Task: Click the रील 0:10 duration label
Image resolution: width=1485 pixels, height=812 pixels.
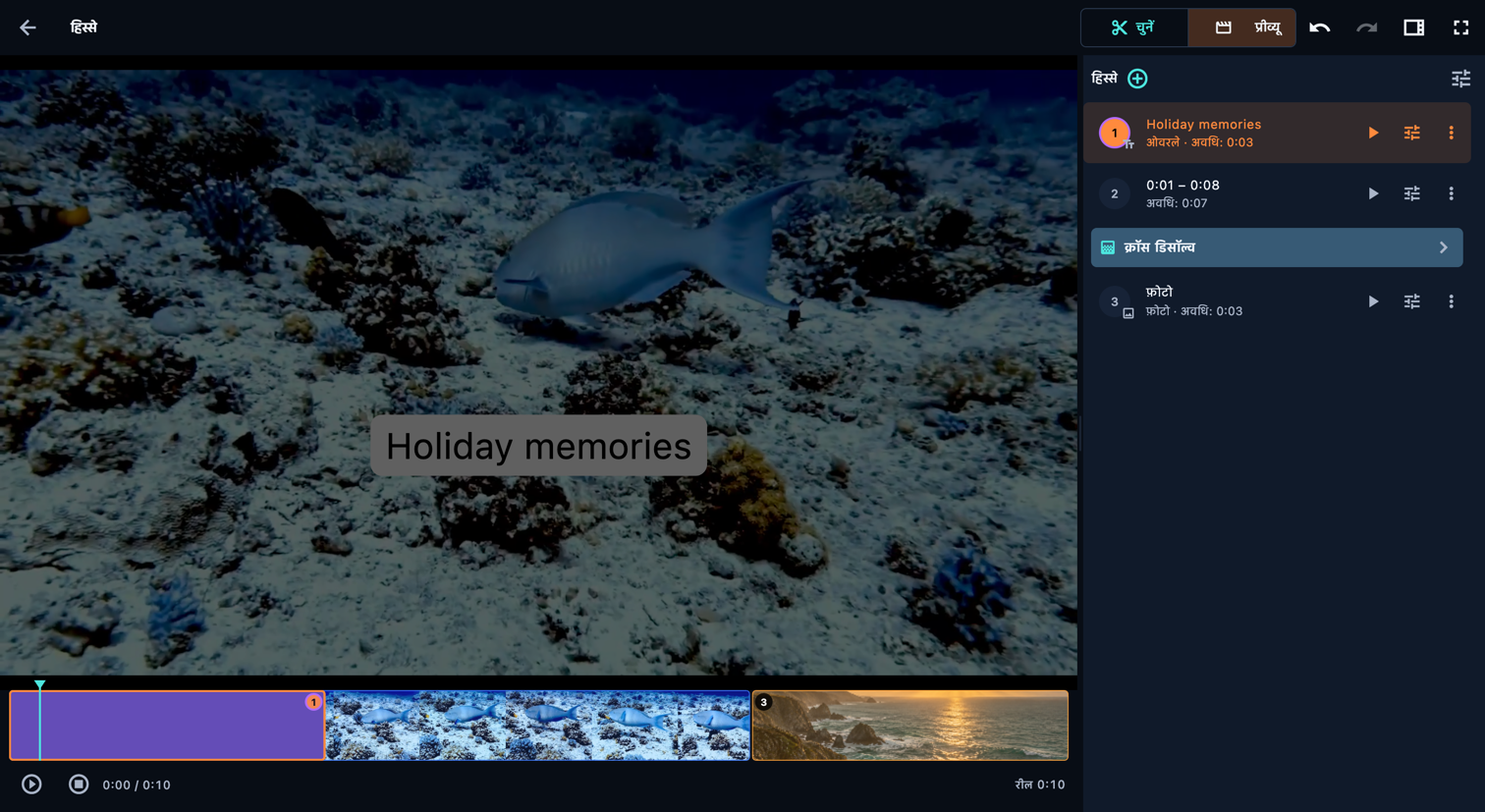Action: click(1040, 785)
